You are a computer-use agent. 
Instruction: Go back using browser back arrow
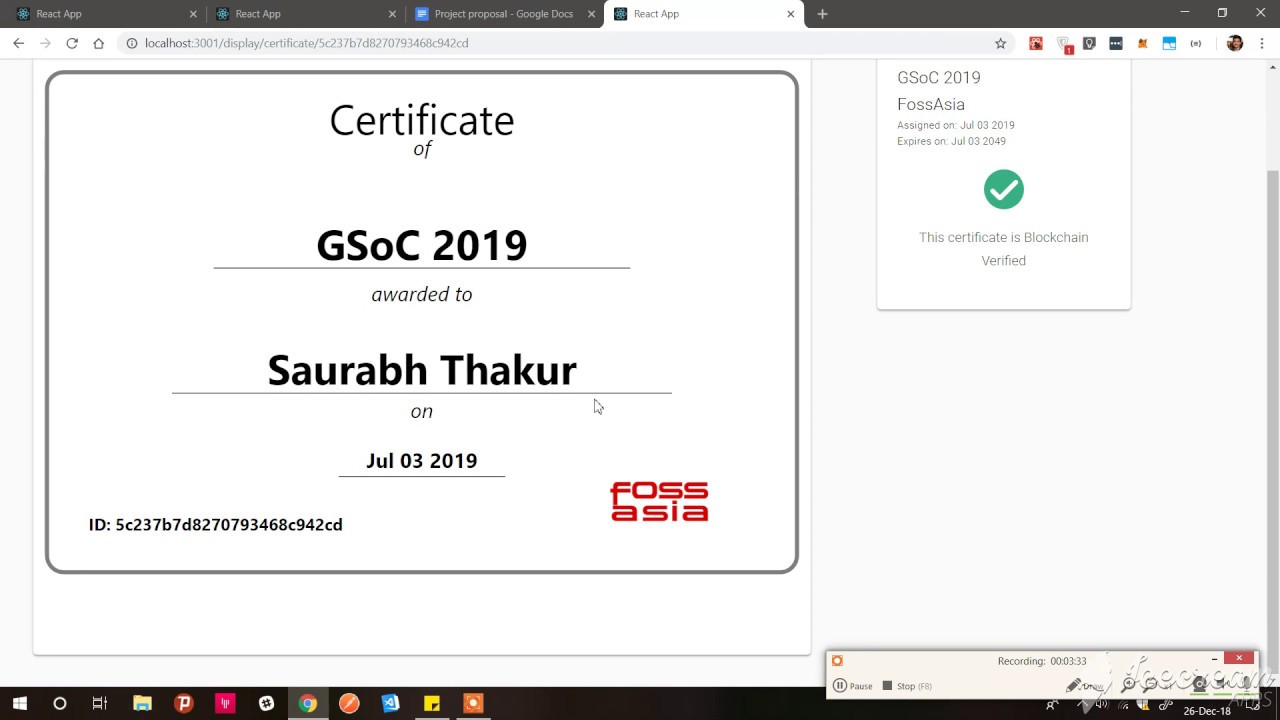[18, 43]
